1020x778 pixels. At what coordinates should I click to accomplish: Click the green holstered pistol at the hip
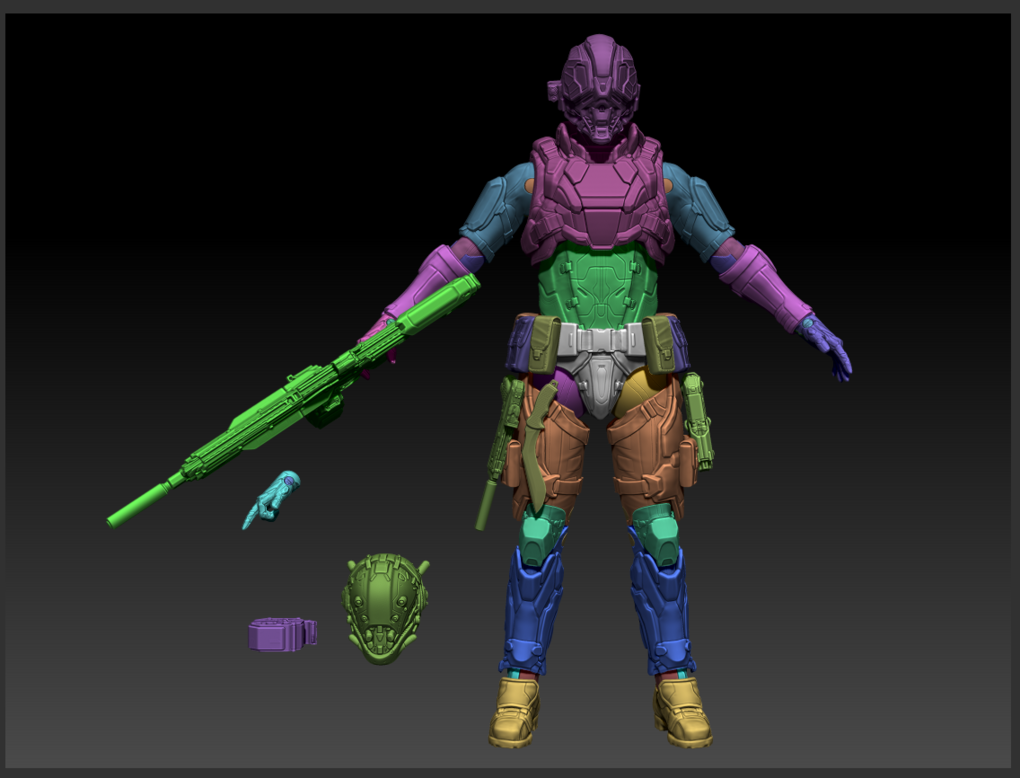tap(698, 420)
